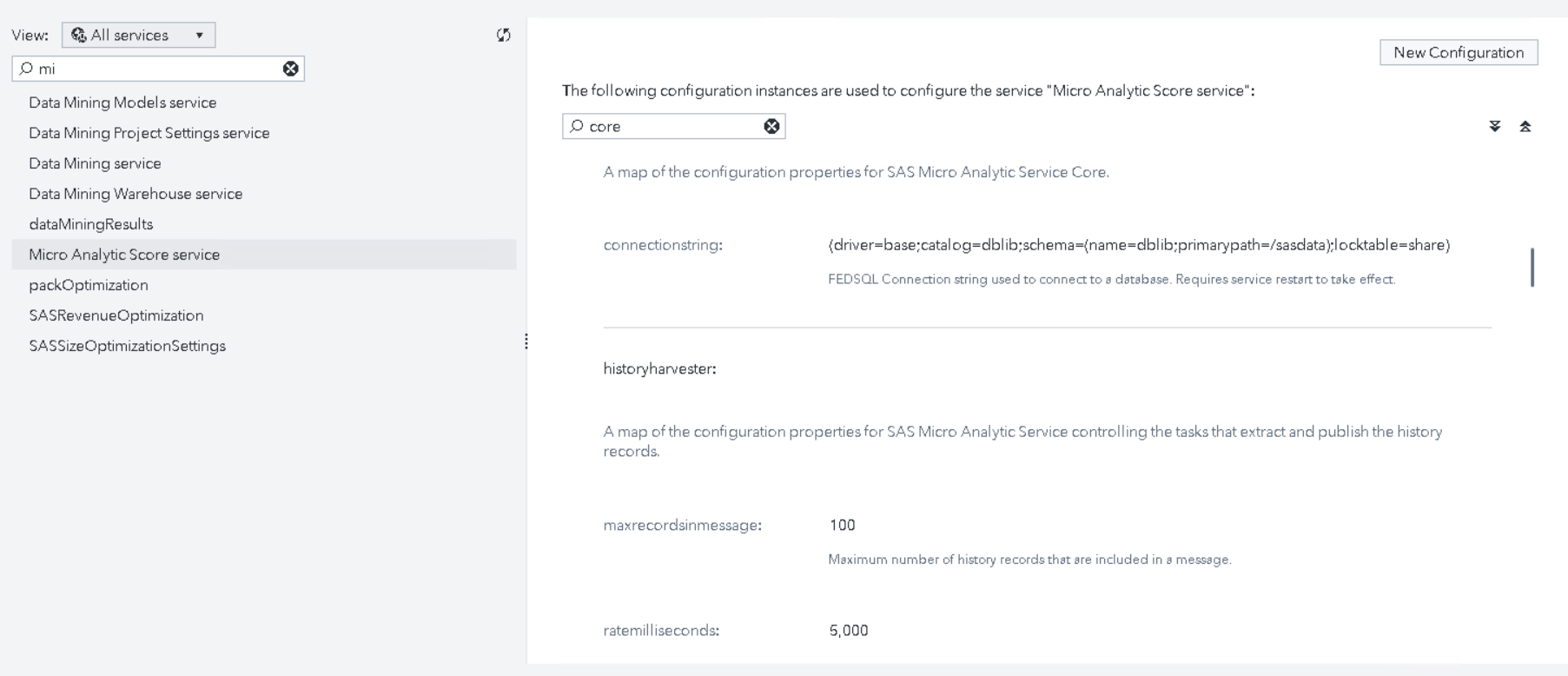This screenshot has height=676, width=1568.
Task: Clear the 'core' configuration filter
Action: coord(771,126)
